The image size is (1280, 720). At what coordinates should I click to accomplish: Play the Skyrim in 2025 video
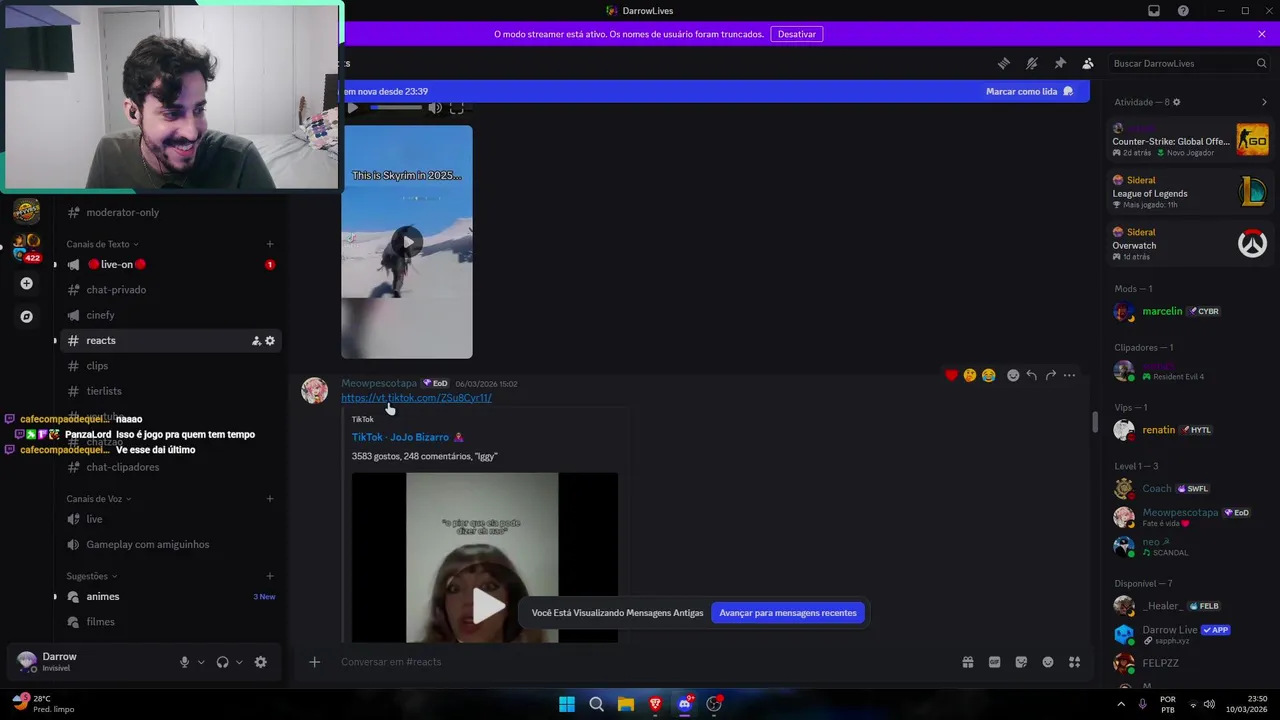coord(407,241)
